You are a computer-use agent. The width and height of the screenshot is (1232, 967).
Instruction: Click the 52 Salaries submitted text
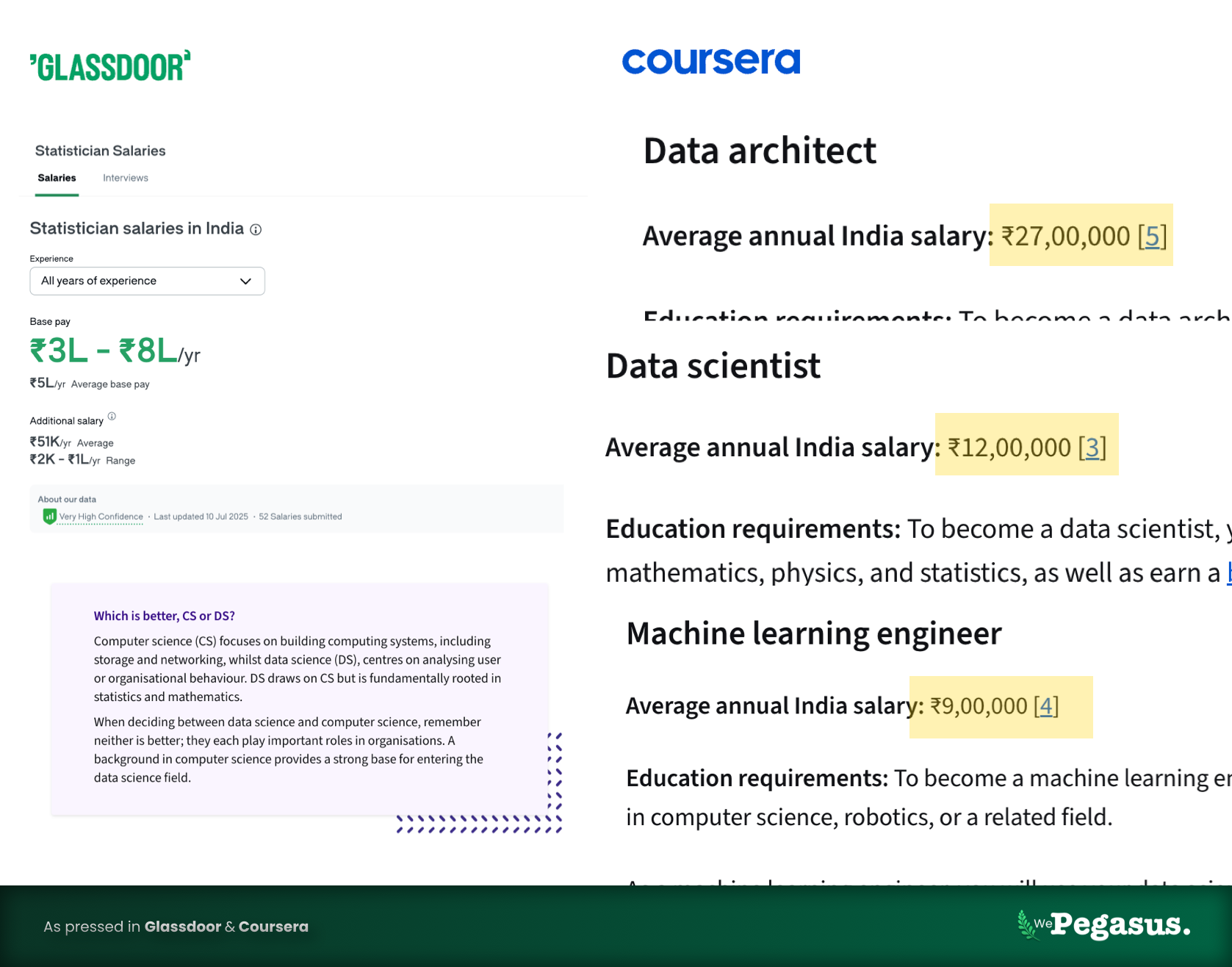click(300, 517)
